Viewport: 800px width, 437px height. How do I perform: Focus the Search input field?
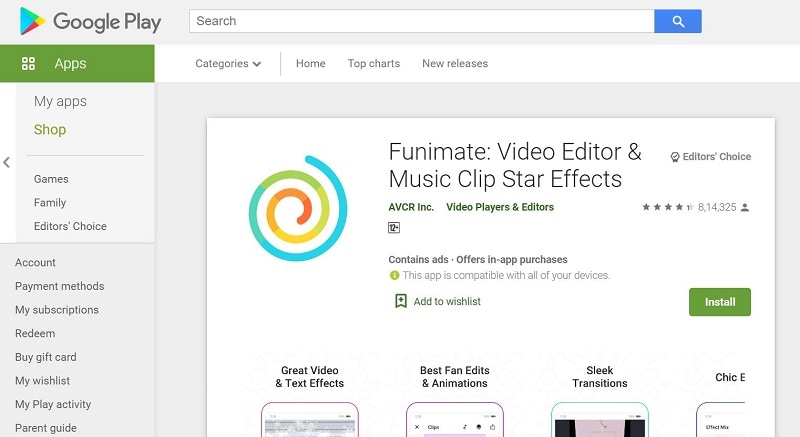(x=421, y=21)
